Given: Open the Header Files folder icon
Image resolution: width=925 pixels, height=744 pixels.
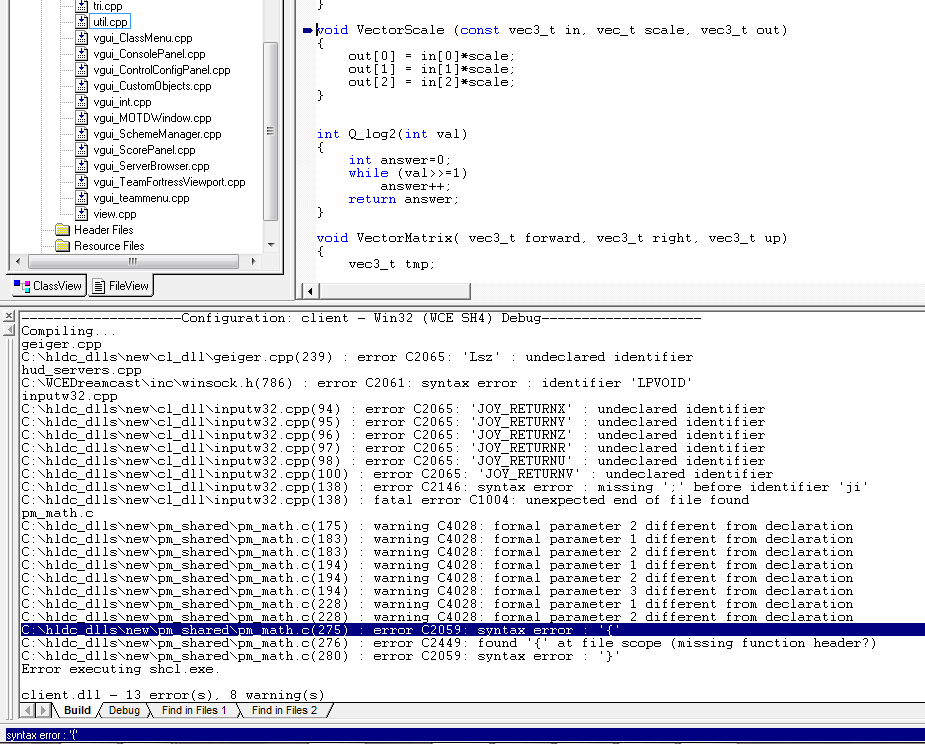Looking at the screenshot, I should [x=63, y=230].
